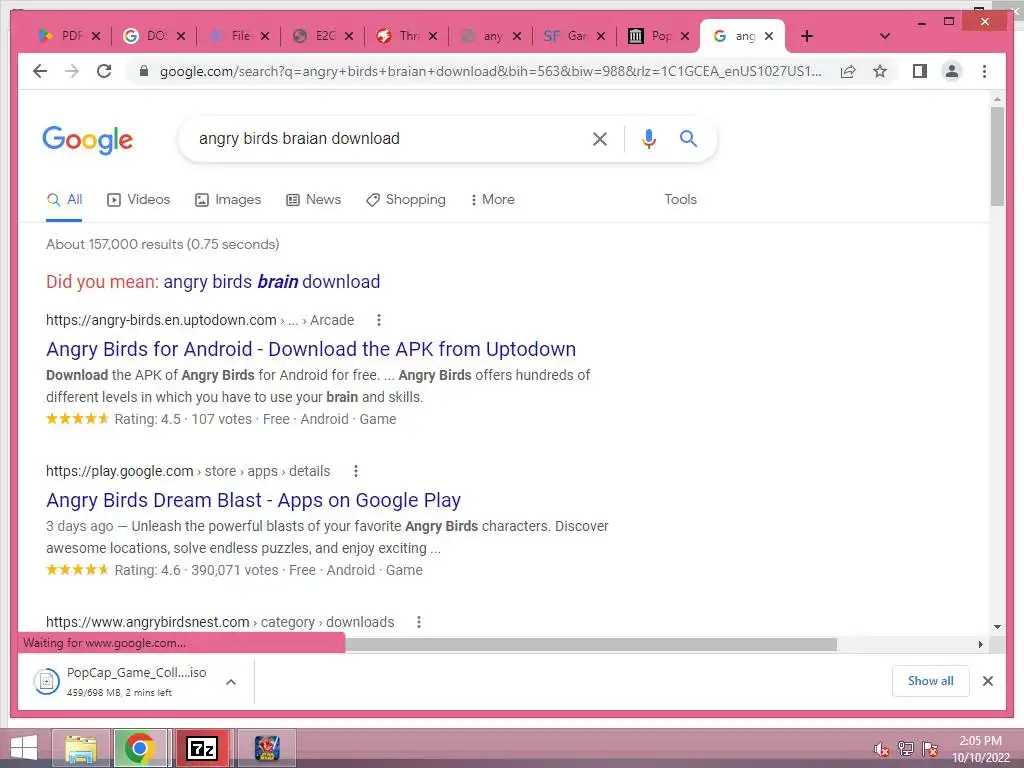Switch to the File tab

point(233,36)
